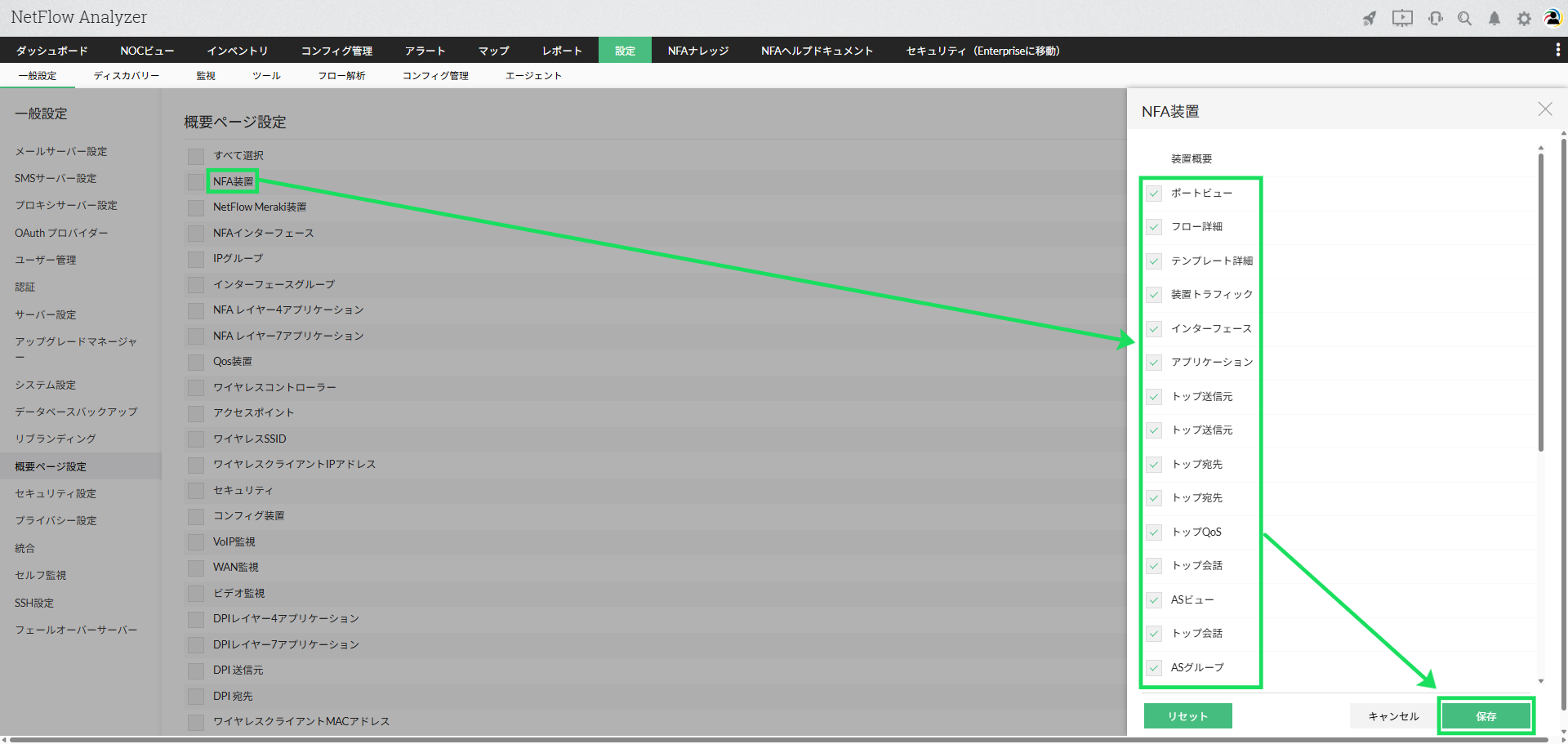Click the headset support icon

pos(1436,18)
